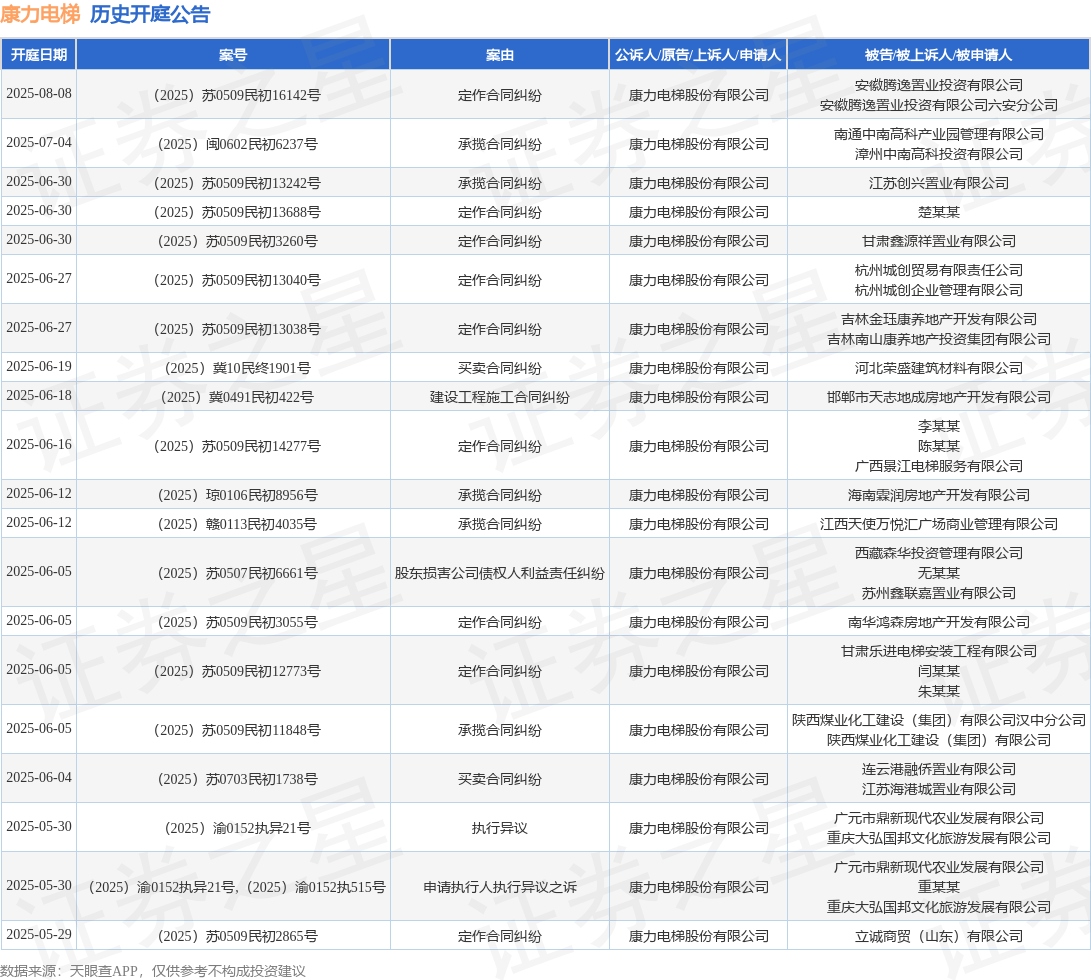
Task: Select case number (2025)闽0602民初6237号
Action: [237, 144]
